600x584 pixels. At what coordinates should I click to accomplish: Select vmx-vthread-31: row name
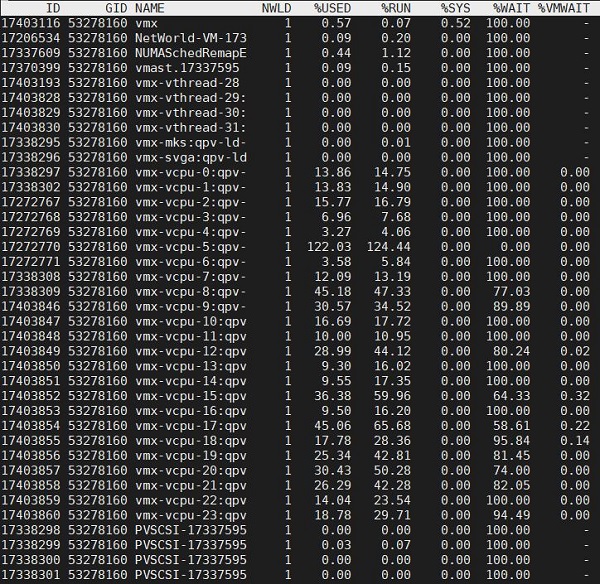(x=191, y=127)
